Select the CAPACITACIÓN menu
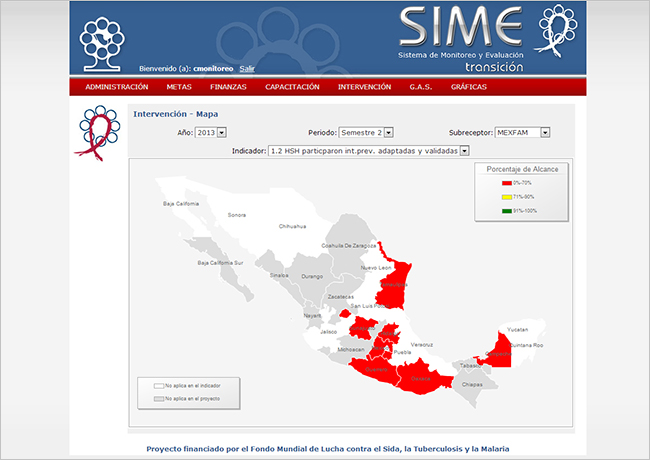 [292, 87]
